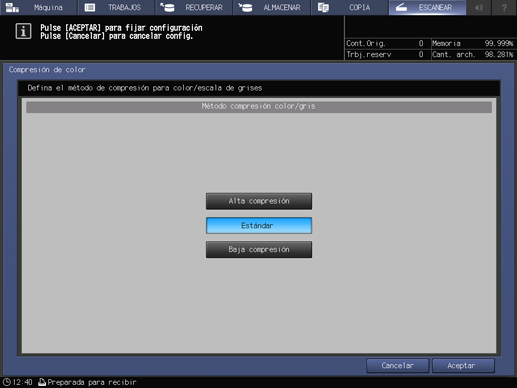The height and width of the screenshot is (388, 517).
Task: Switch to the TRABAJOS tab
Action: point(116,7)
